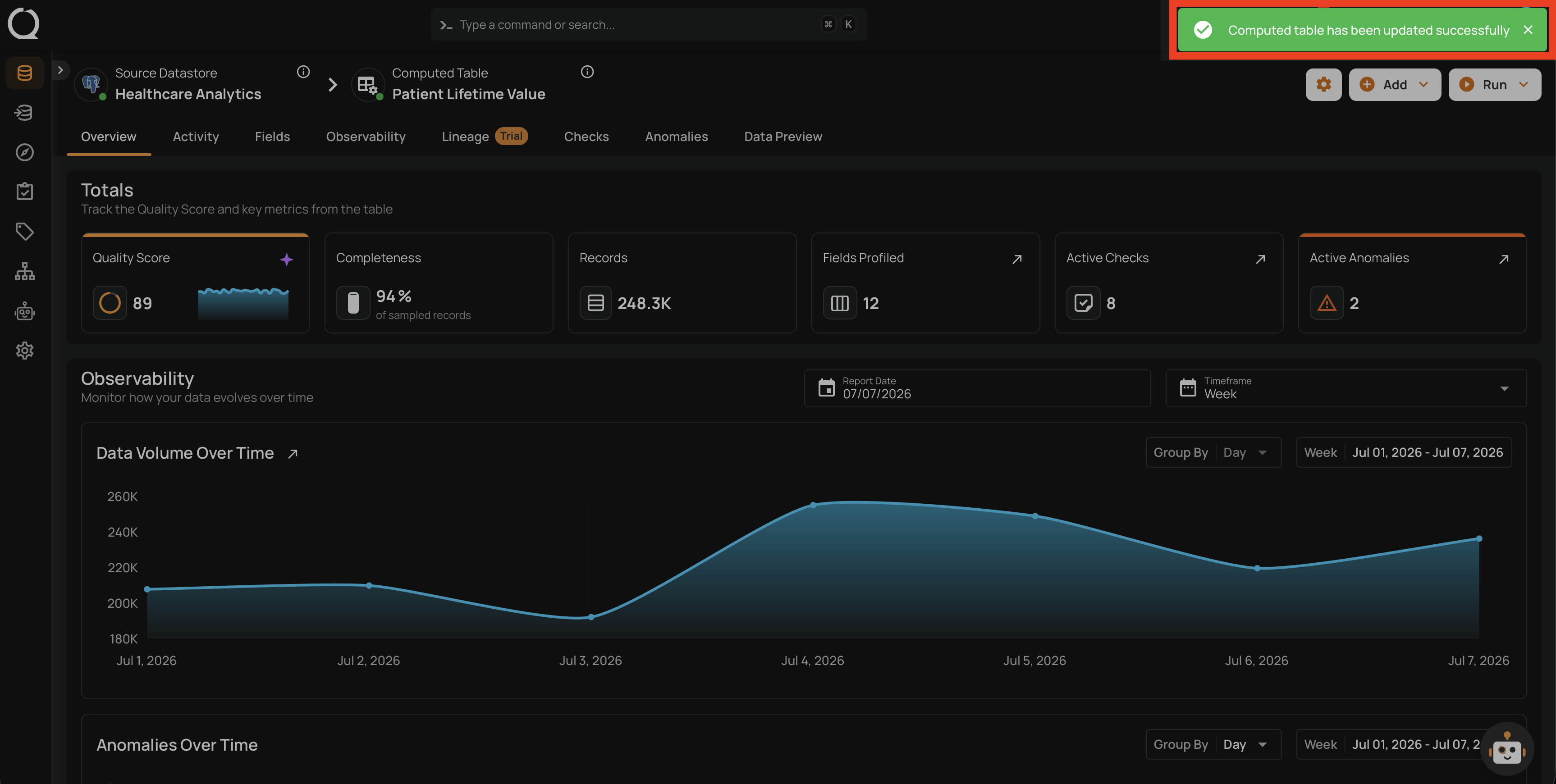The height and width of the screenshot is (784, 1556).
Task: Click the orange gear settings button
Action: [x=1323, y=85]
